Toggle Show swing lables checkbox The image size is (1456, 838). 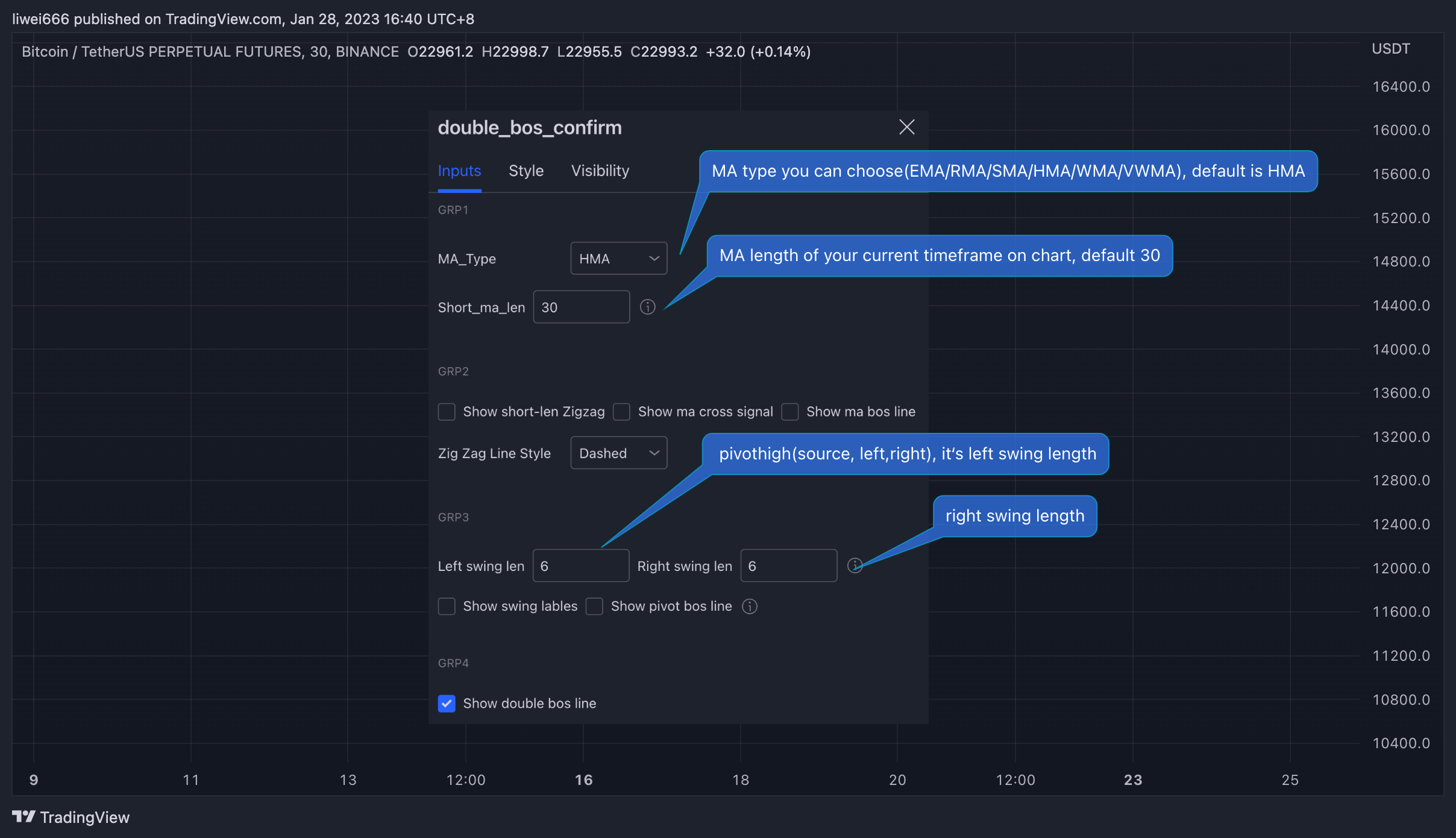[446, 605]
